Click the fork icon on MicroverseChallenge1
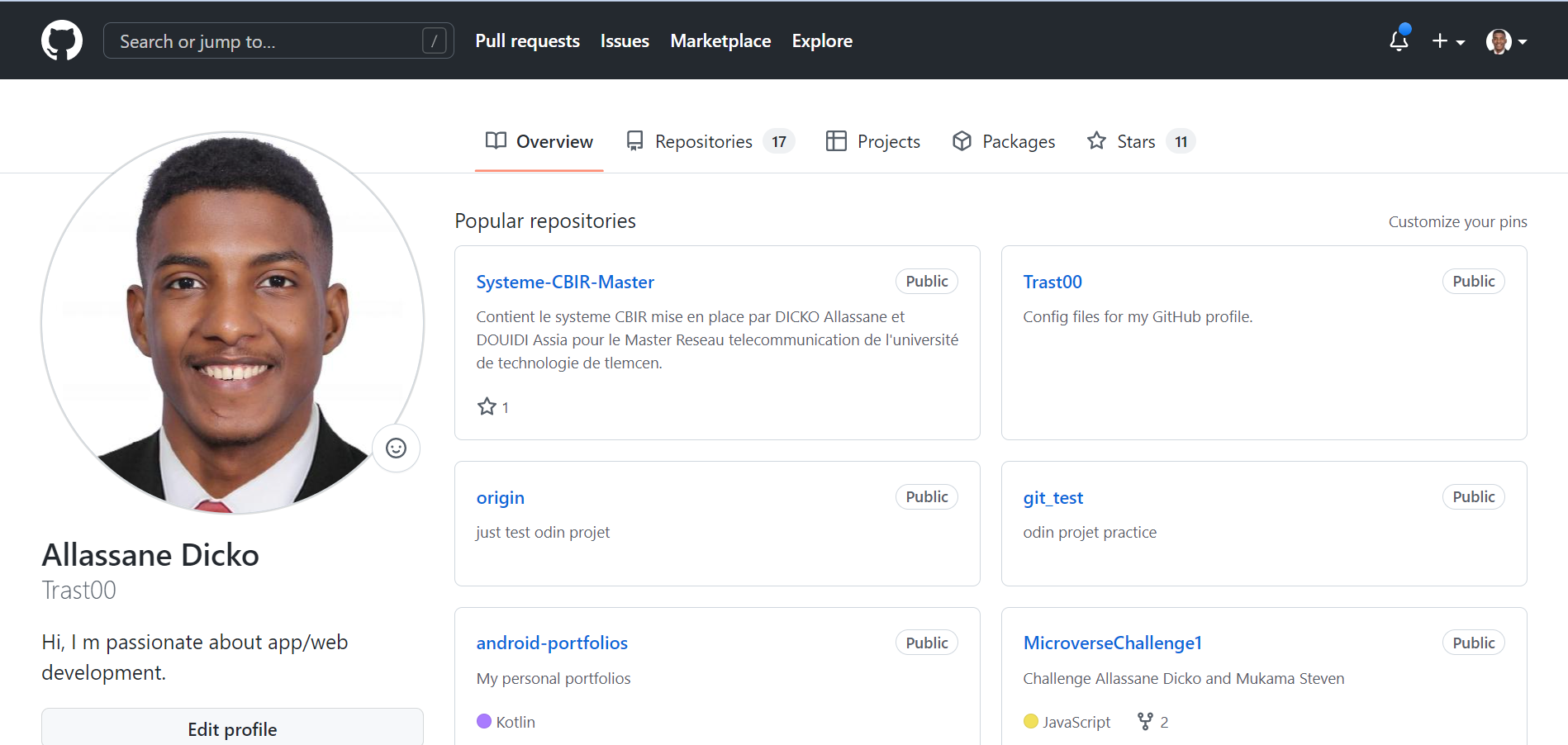This screenshot has height=745, width=1568. click(1145, 721)
